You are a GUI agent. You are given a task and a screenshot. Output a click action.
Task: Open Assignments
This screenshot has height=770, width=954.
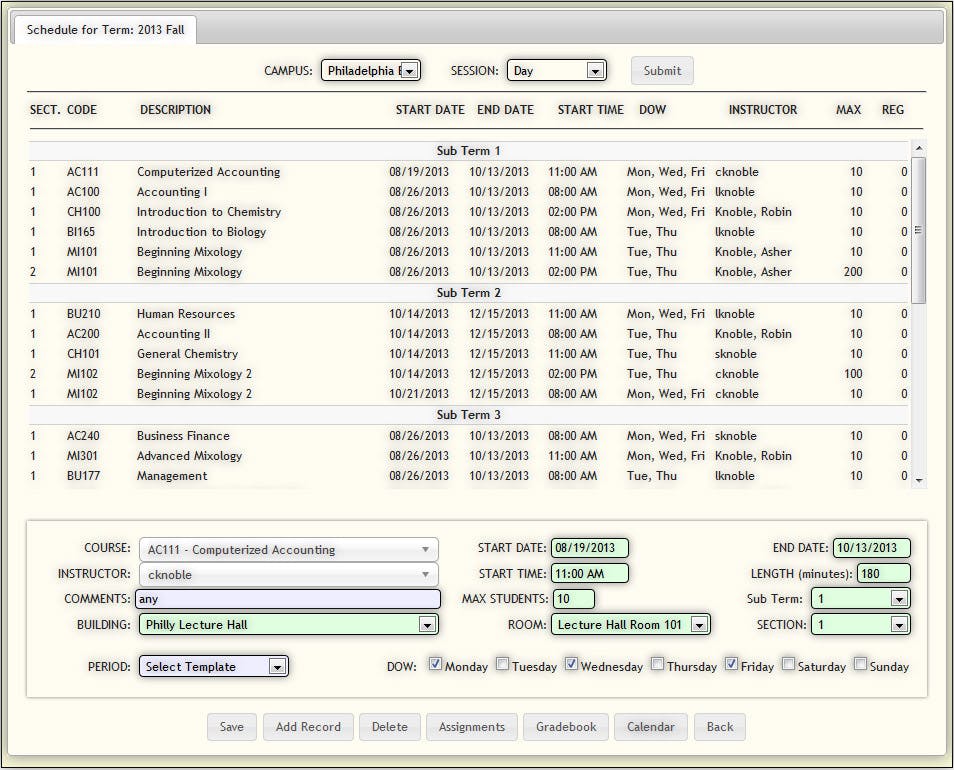[x=472, y=727]
